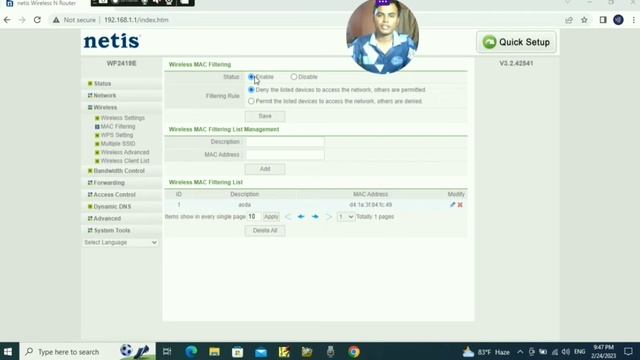
Task: Open Mail app from taskbar
Action: (261, 351)
